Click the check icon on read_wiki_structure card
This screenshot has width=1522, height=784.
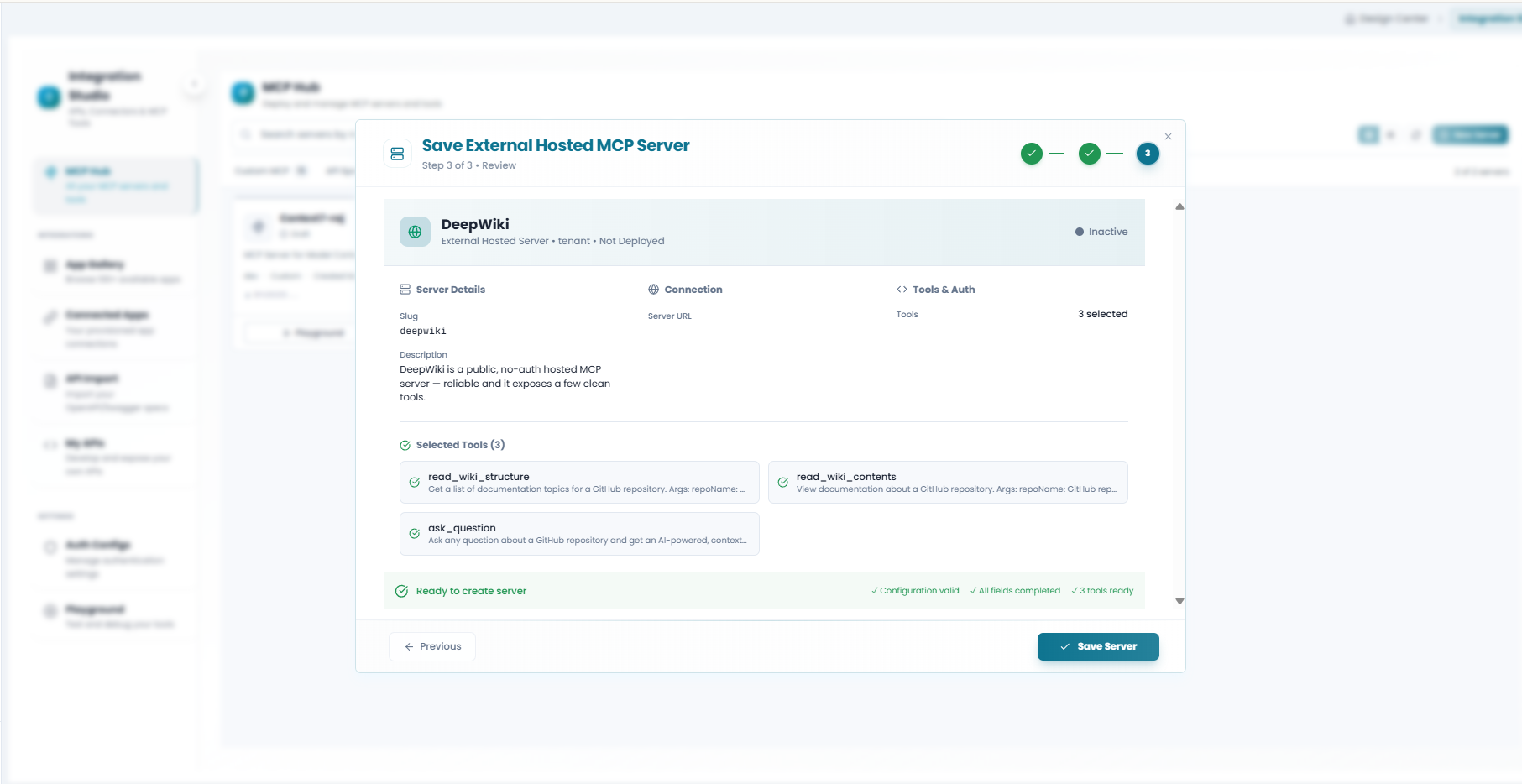[414, 483]
